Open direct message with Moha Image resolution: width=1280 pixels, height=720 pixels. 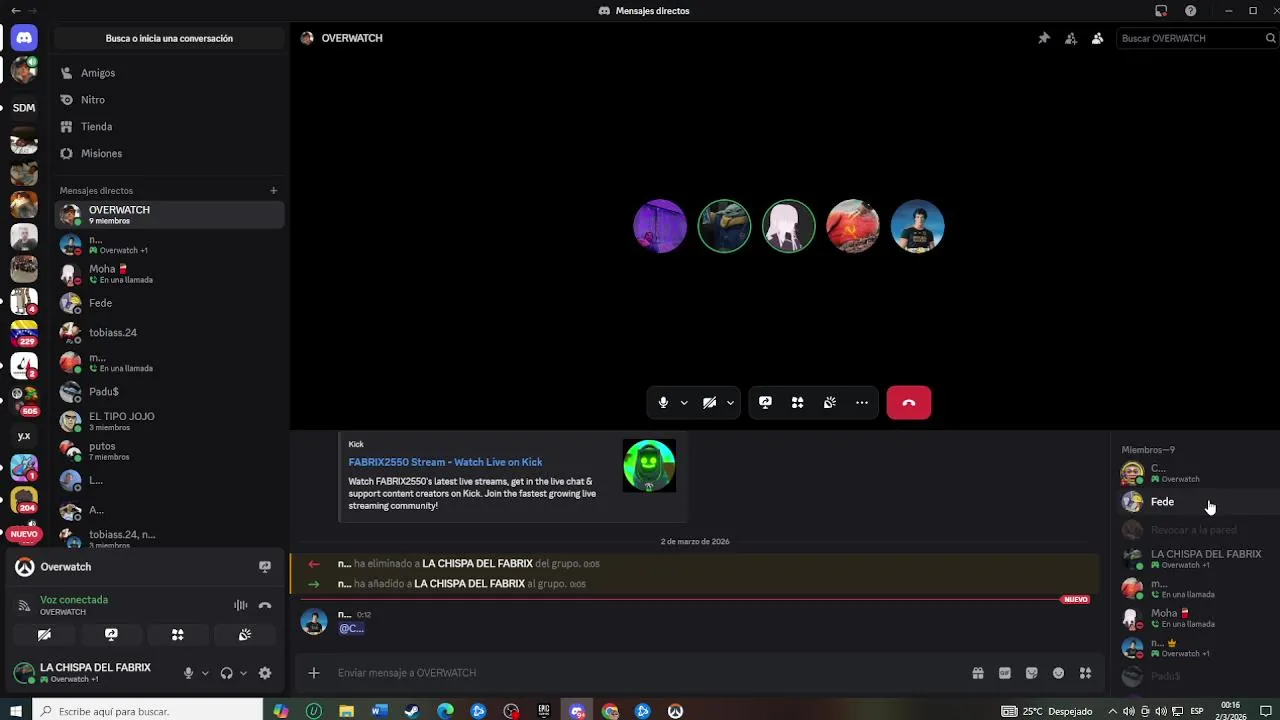[x=169, y=273]
